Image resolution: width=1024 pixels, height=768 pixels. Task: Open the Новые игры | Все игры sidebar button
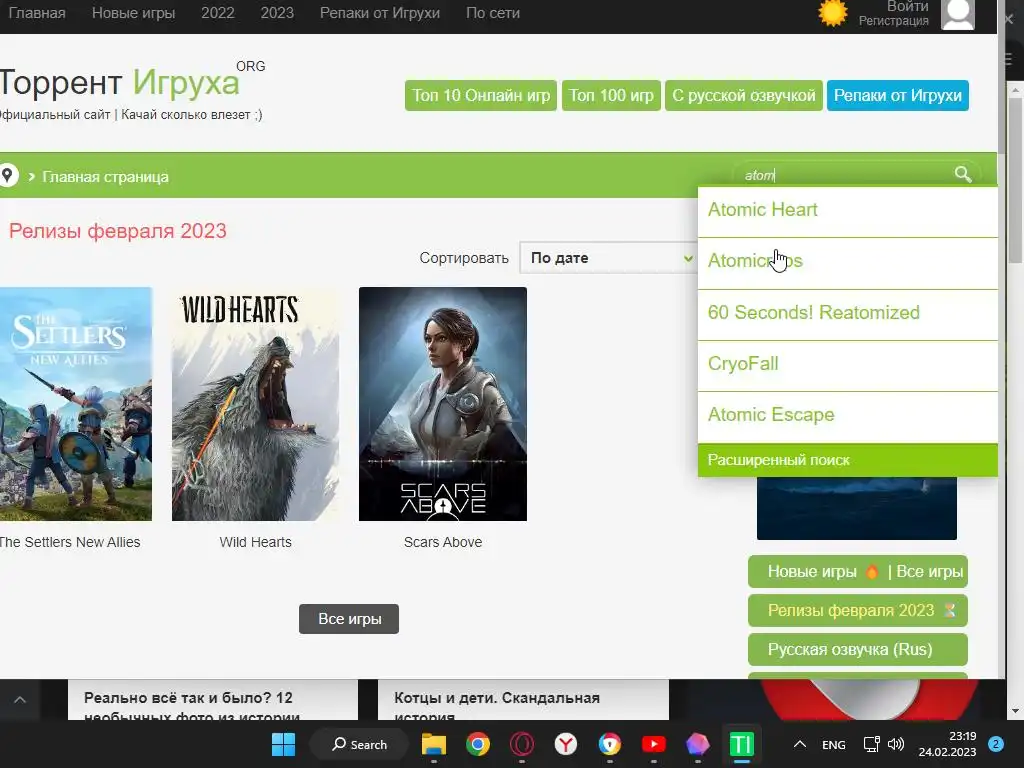pos(857,571)
